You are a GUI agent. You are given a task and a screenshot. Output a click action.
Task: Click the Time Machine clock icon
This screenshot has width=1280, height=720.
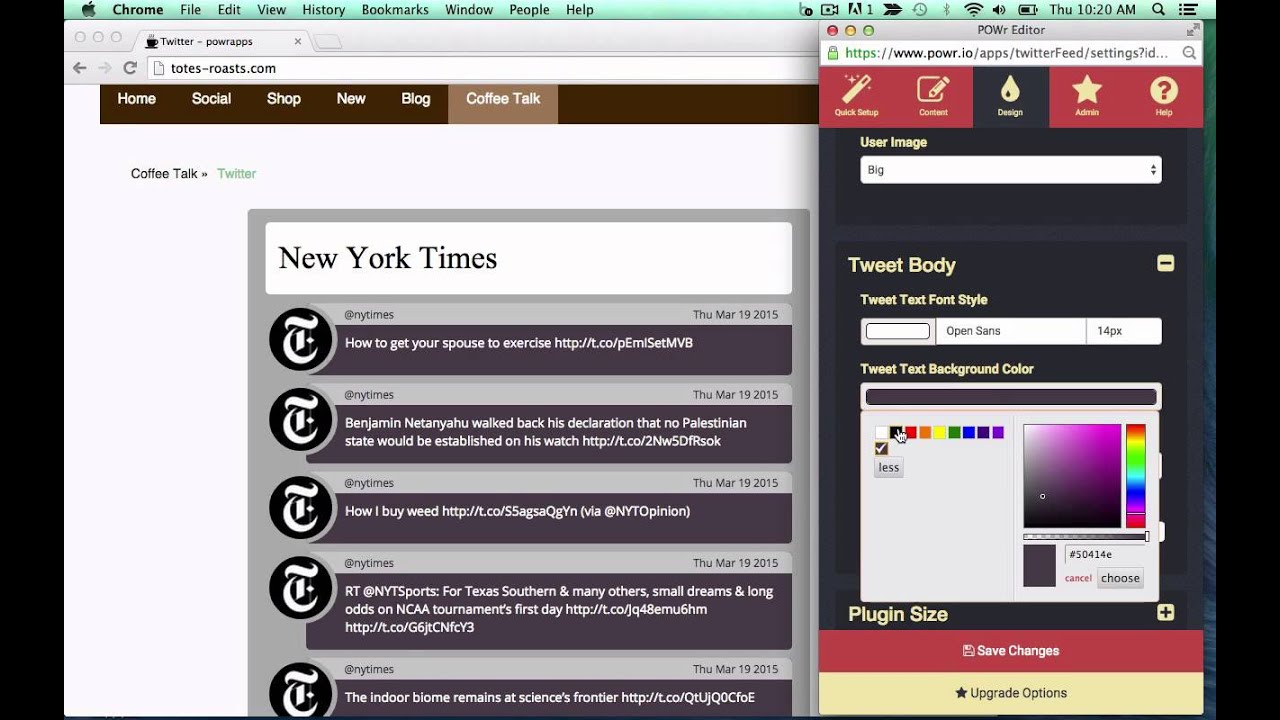pos(918,10)
